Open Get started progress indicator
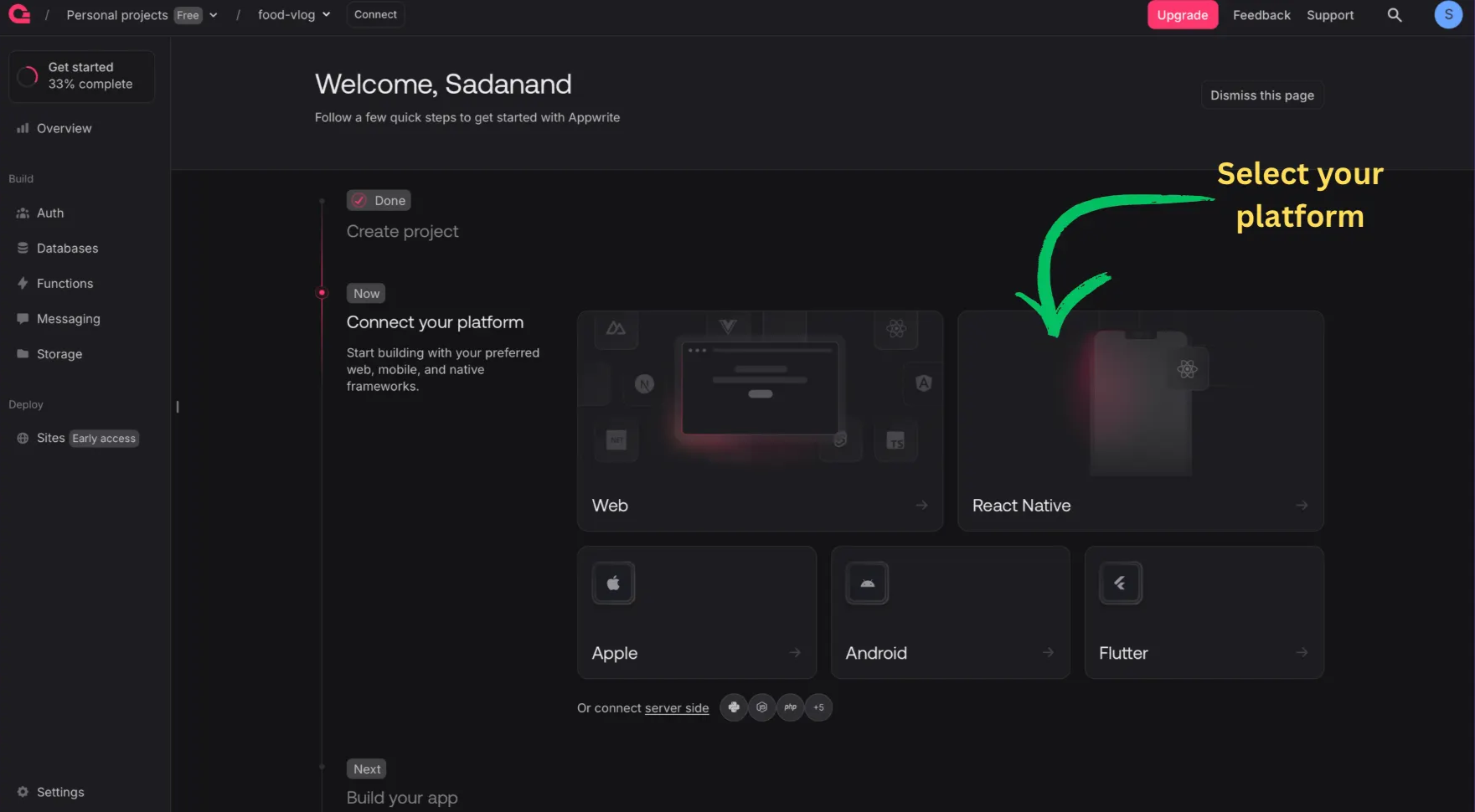This screenshot has height=812, width=1475. (x=81, y=76)
